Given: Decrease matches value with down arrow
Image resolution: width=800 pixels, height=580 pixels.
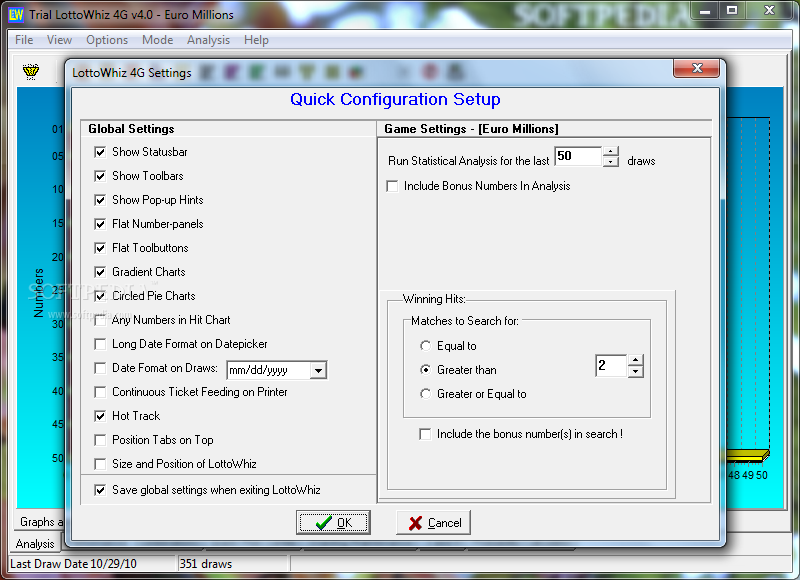Looking at the screenshot, I should 635,371.
